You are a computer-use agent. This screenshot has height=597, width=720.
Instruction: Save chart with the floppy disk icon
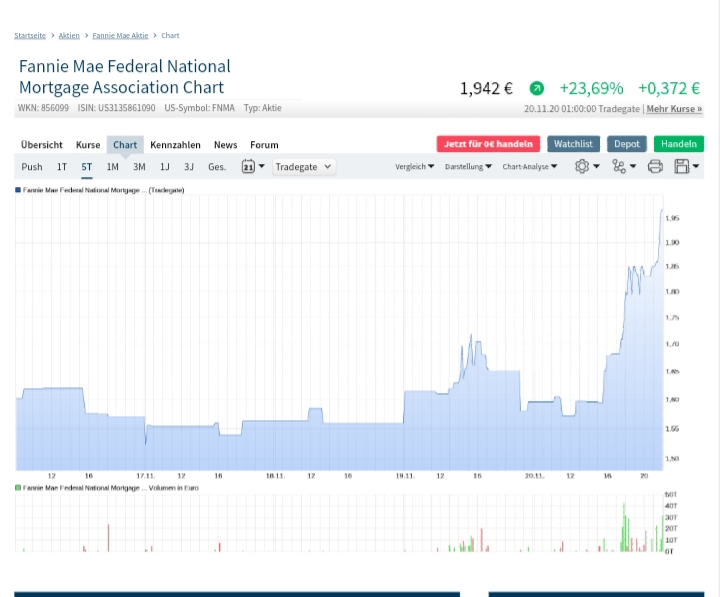click(682, 166)
